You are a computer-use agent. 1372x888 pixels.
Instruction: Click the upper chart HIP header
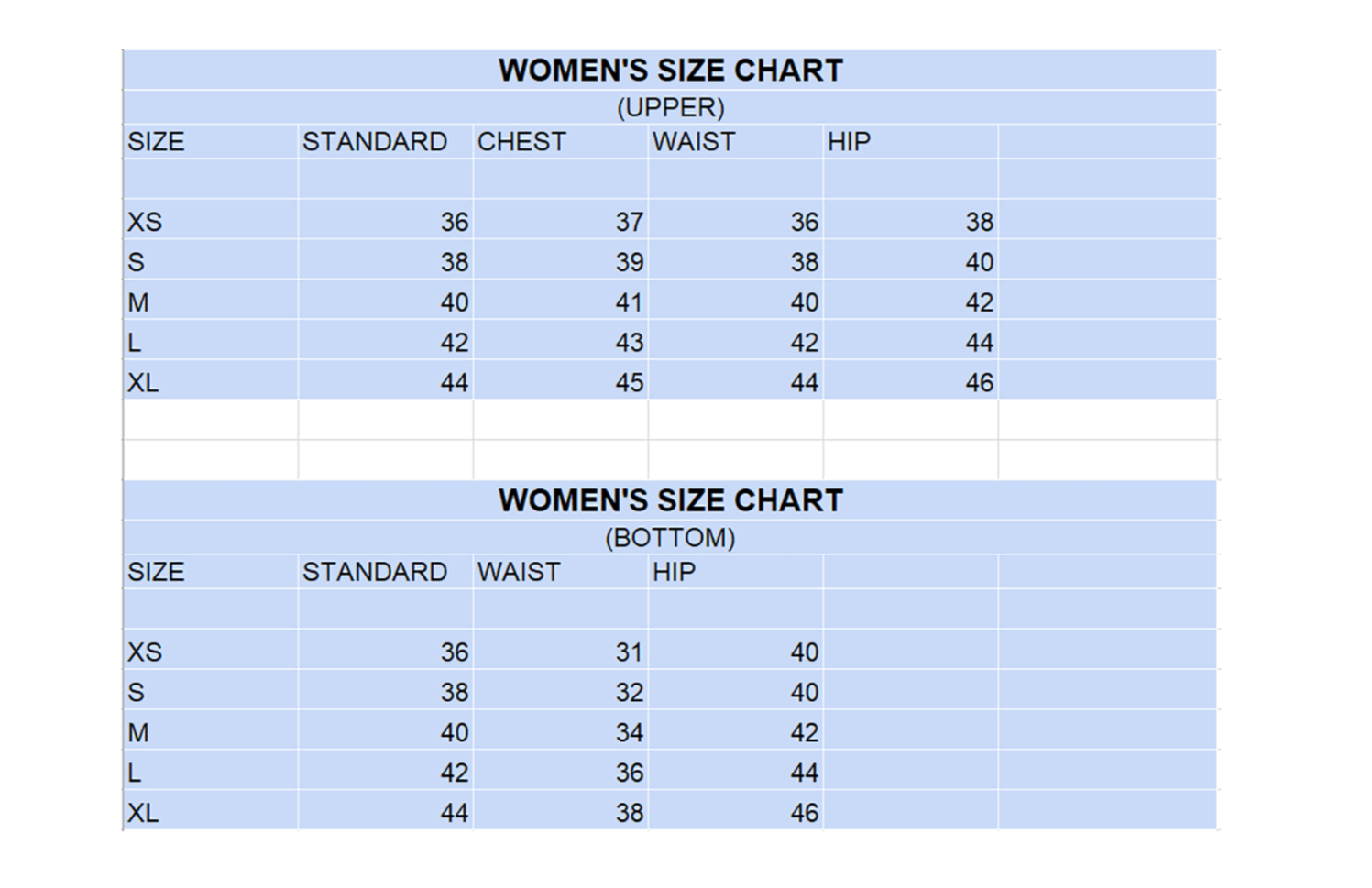point(849,142)
